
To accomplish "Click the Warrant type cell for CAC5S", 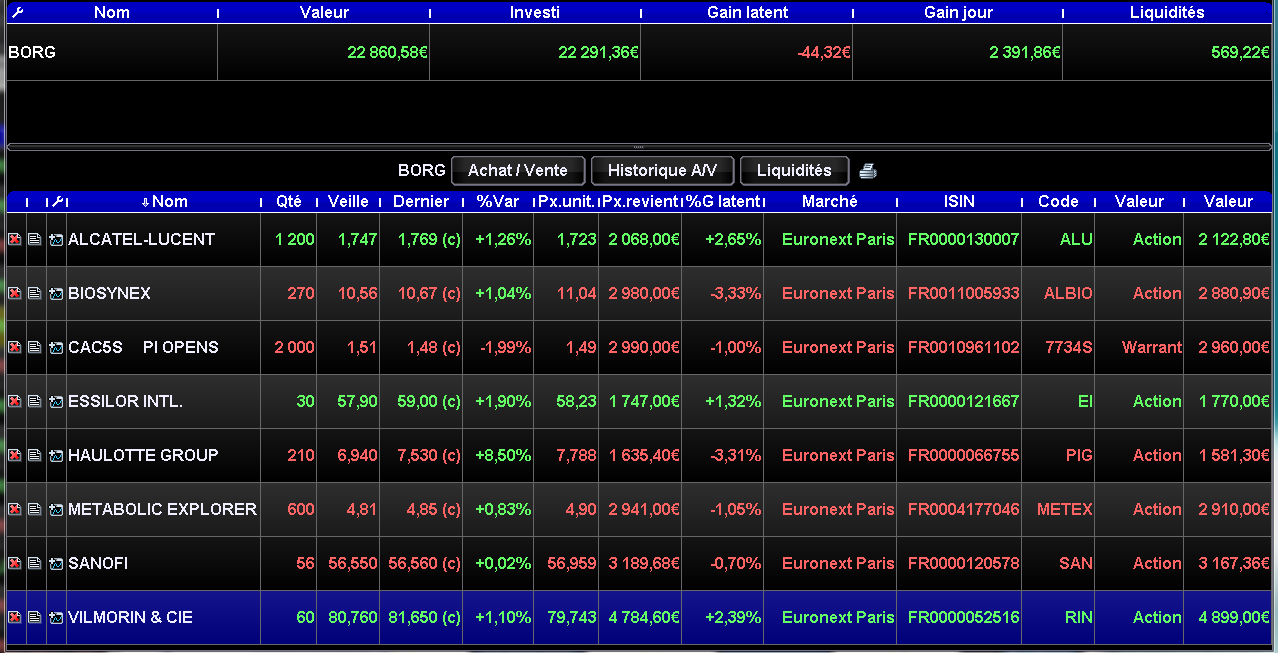I will 1139,348.
